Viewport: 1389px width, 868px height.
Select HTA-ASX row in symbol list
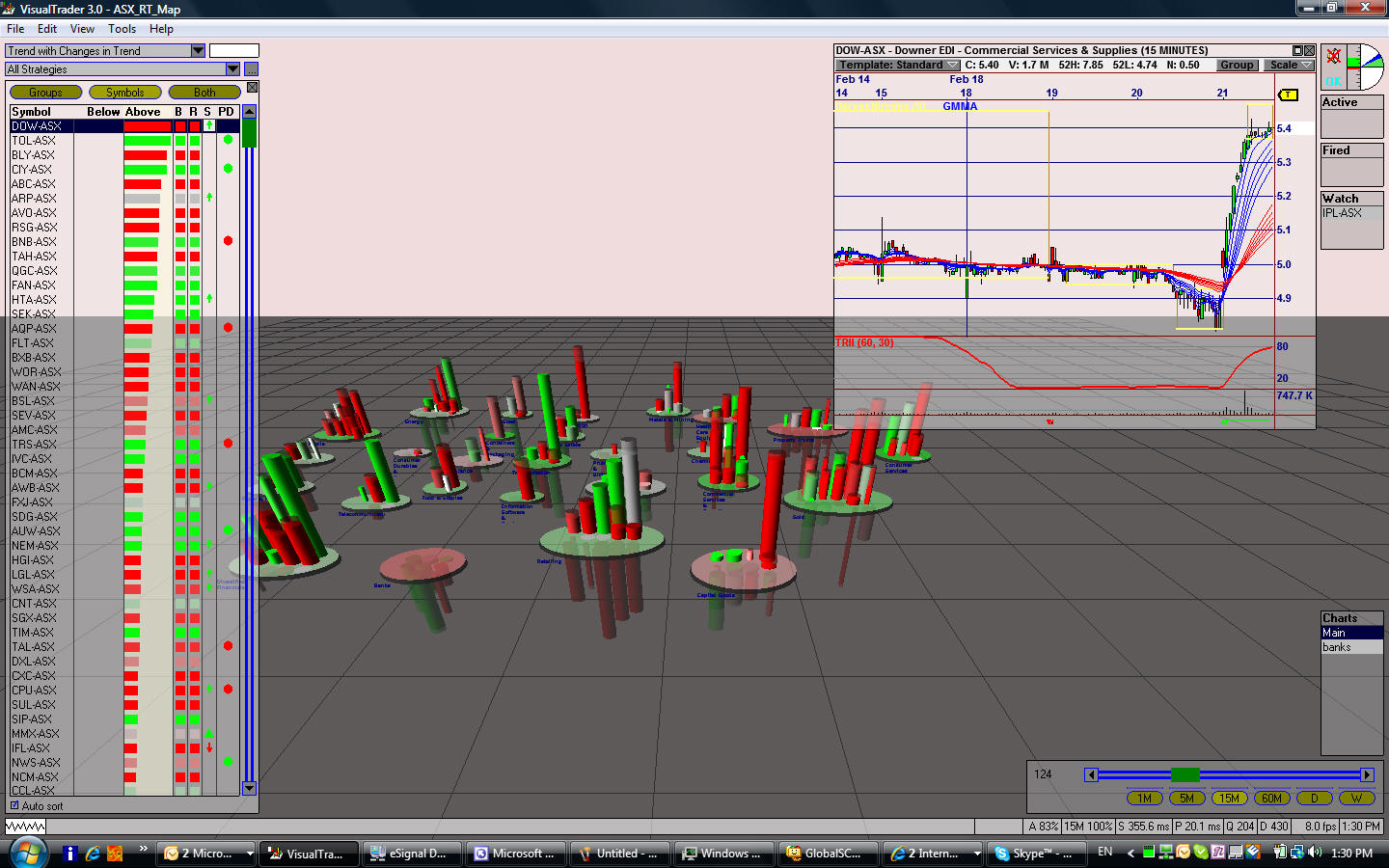click(123, 300)
